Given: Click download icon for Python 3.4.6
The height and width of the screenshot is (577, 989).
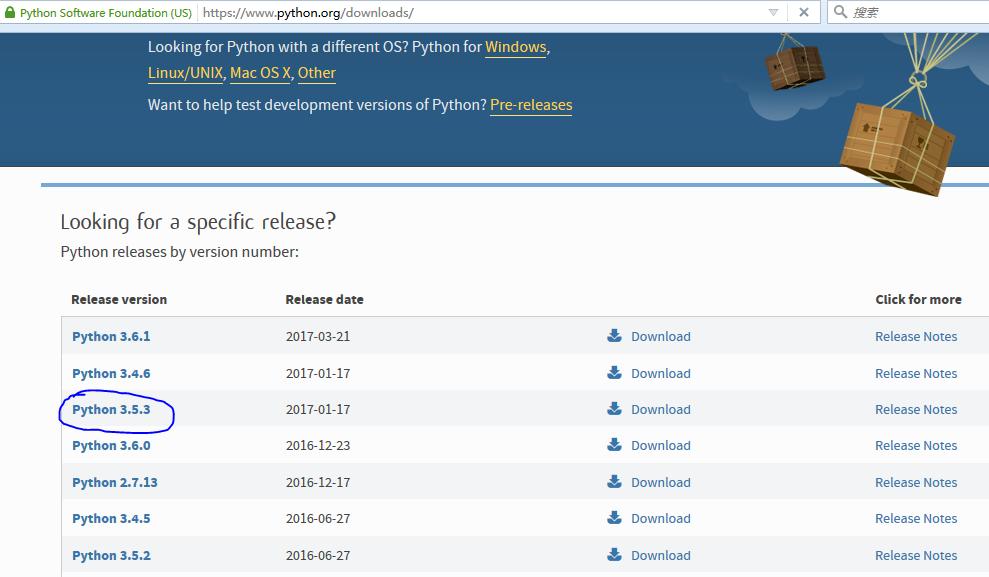Looking at the screenshot, I should coord(614,372).
